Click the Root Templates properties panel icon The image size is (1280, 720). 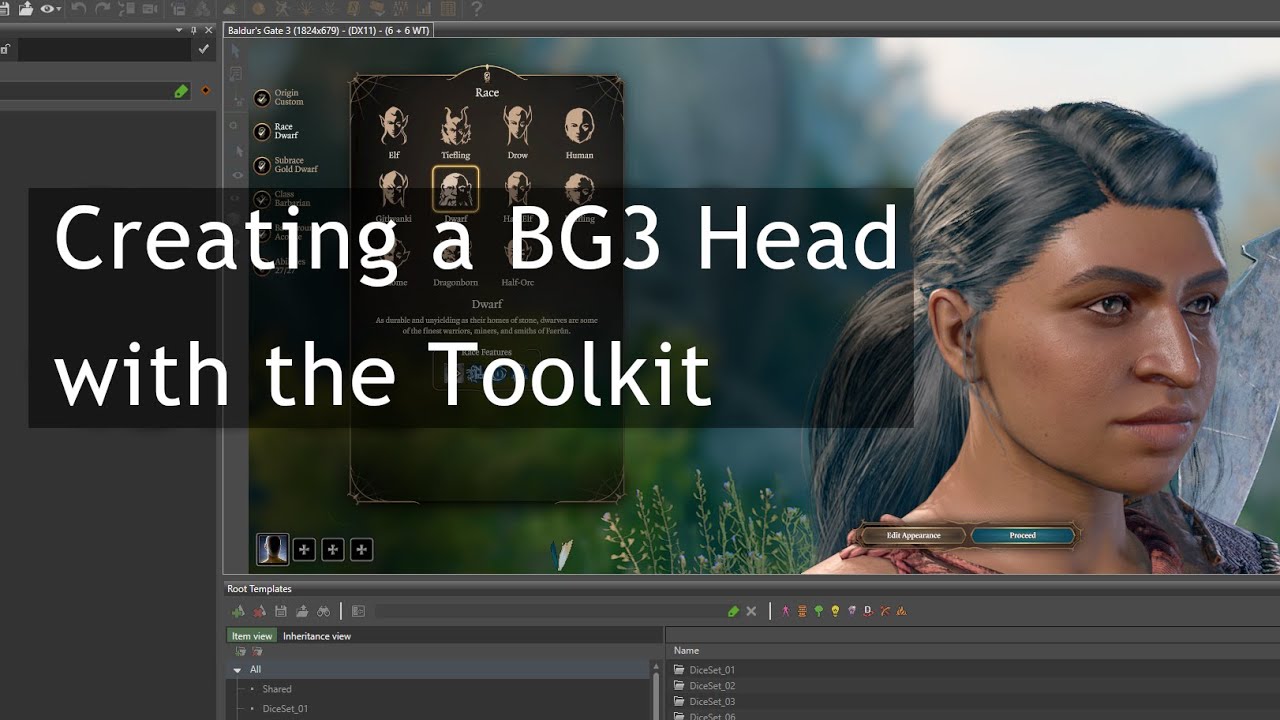358,611
